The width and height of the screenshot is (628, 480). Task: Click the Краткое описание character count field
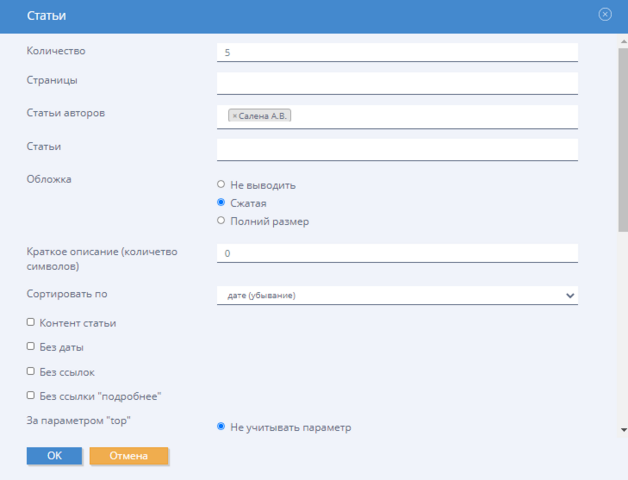(x=396, y=253)
